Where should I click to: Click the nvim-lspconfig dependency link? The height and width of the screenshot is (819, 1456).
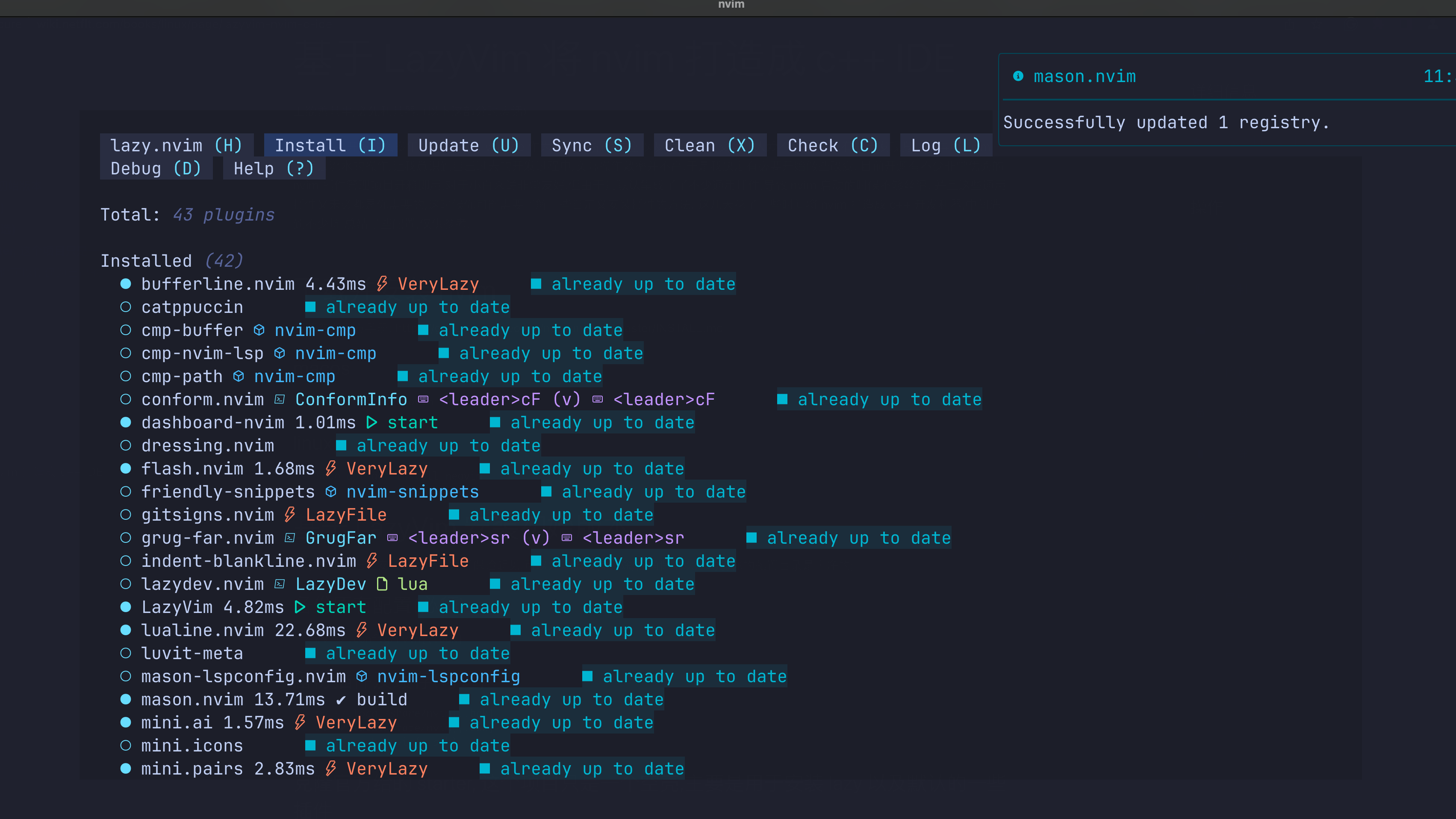(x=448, y=677)
